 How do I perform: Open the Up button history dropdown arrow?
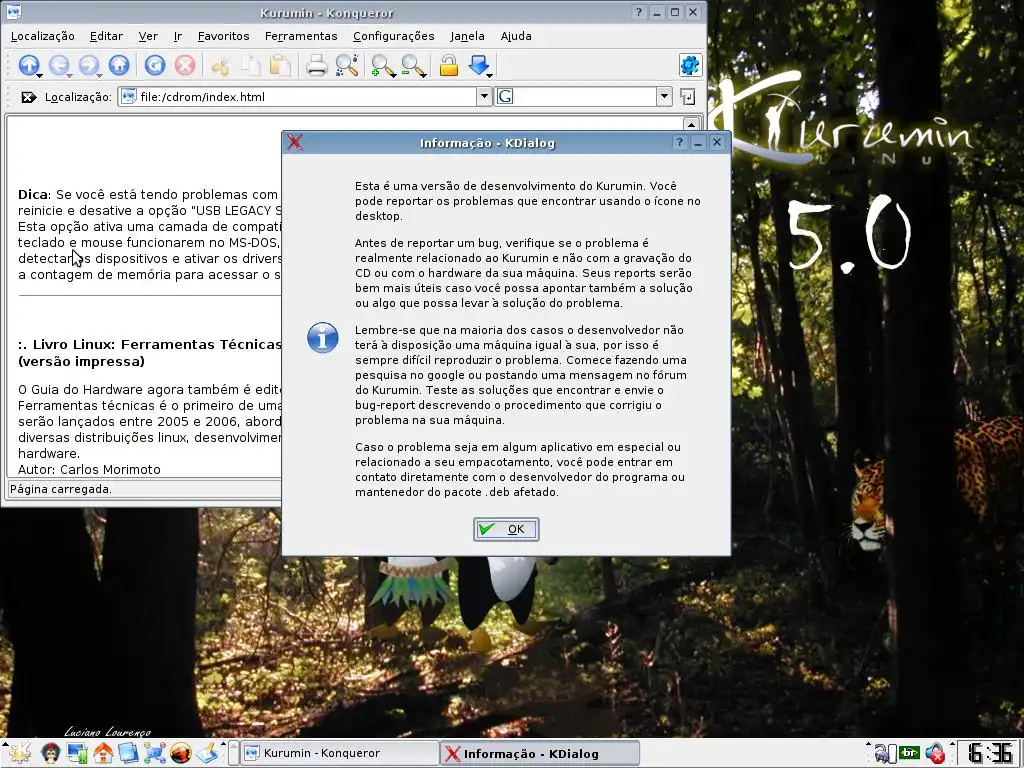pos(40,75)
